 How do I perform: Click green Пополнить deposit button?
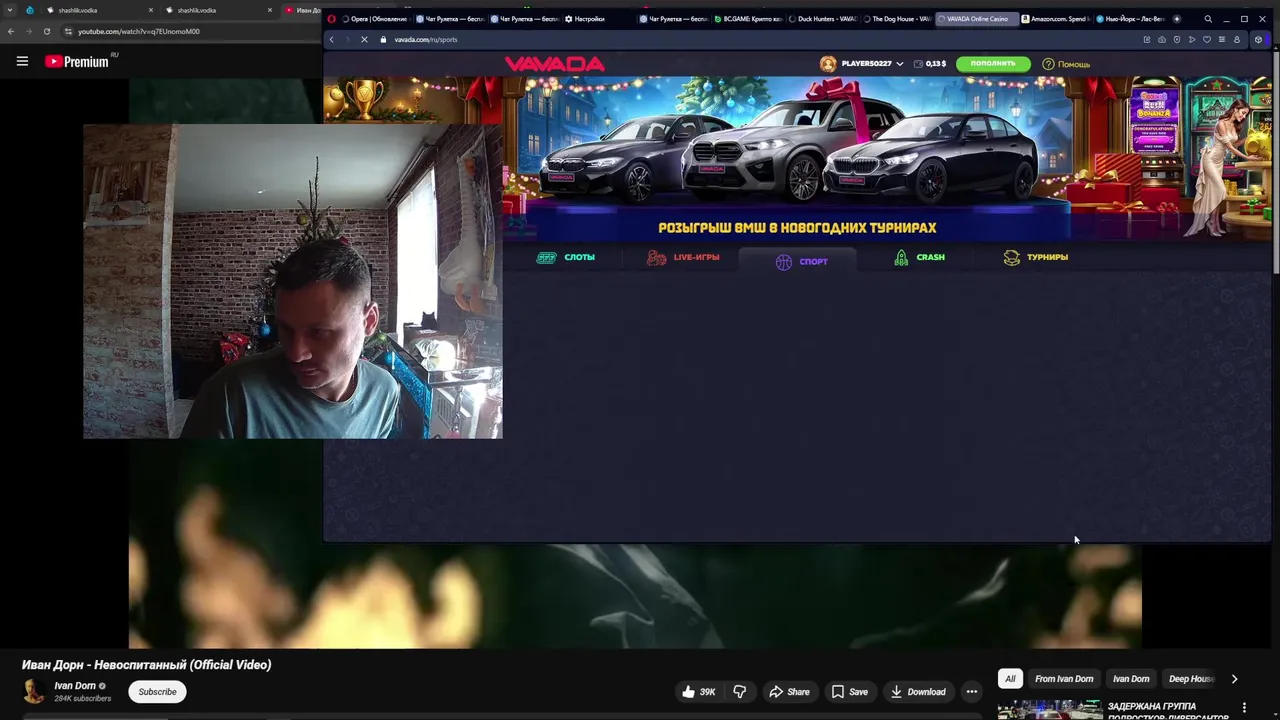[x=993, y=64]
